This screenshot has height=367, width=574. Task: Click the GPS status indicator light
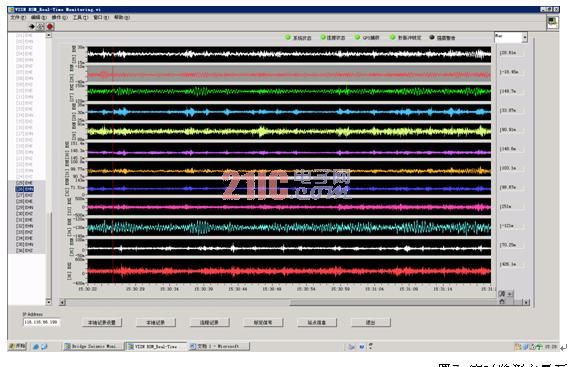pyautogui.click(x=357, y=37)
